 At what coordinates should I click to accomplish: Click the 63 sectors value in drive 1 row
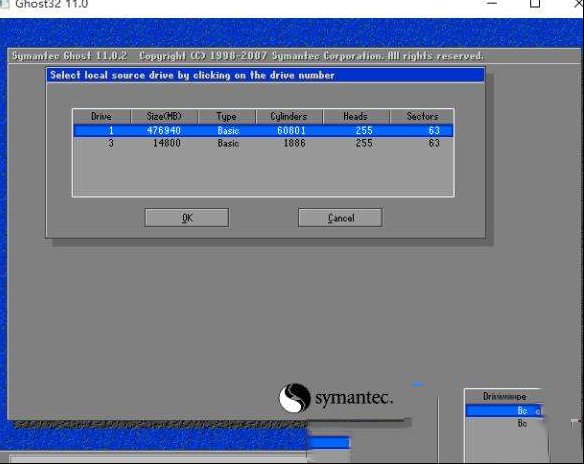pyautogui.click(x=434, y=131)
